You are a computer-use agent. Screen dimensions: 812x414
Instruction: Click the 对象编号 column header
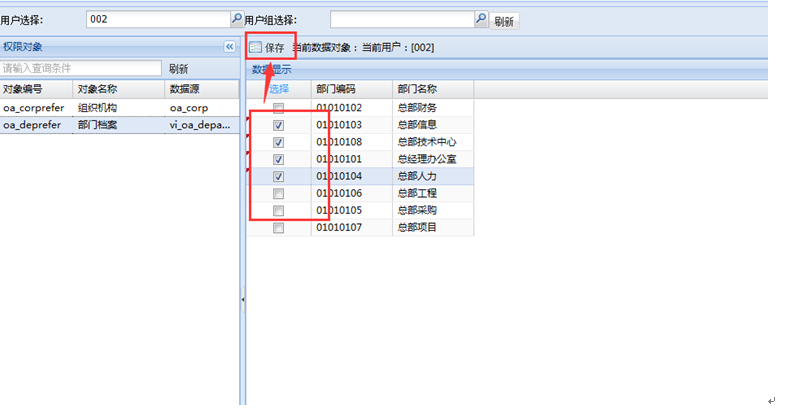pos(36,89)
